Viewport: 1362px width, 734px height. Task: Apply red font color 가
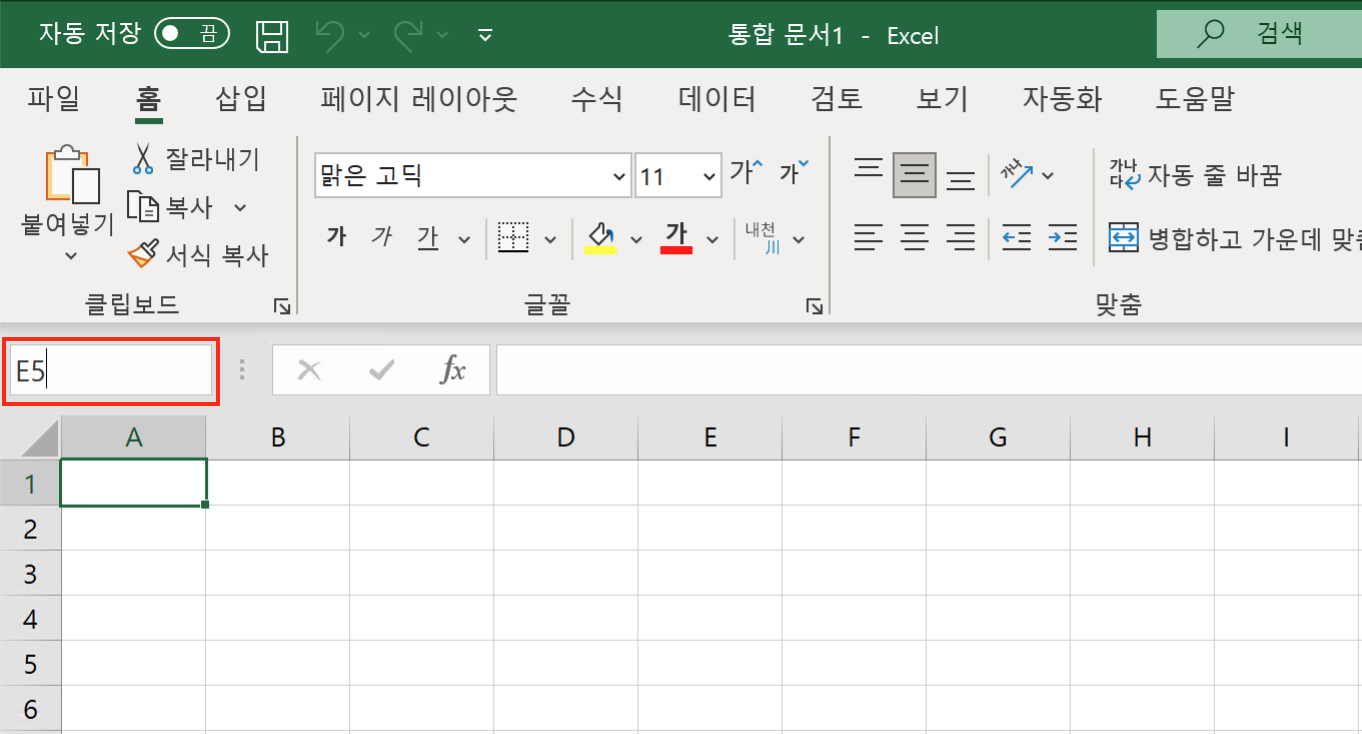(677, 238)
